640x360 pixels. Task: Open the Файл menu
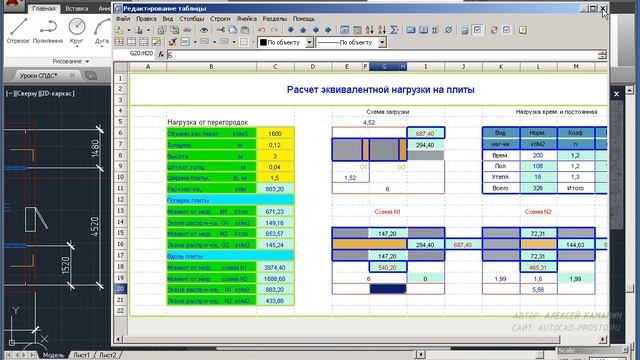coord(123,19)
